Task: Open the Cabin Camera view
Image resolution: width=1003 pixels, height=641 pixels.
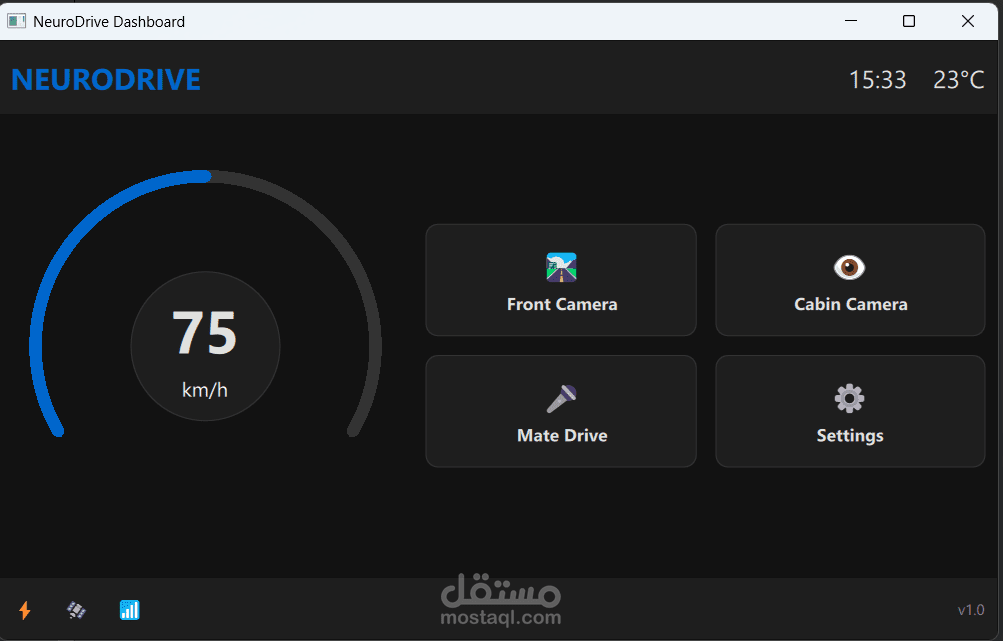Action: click(x=850, y=280)
